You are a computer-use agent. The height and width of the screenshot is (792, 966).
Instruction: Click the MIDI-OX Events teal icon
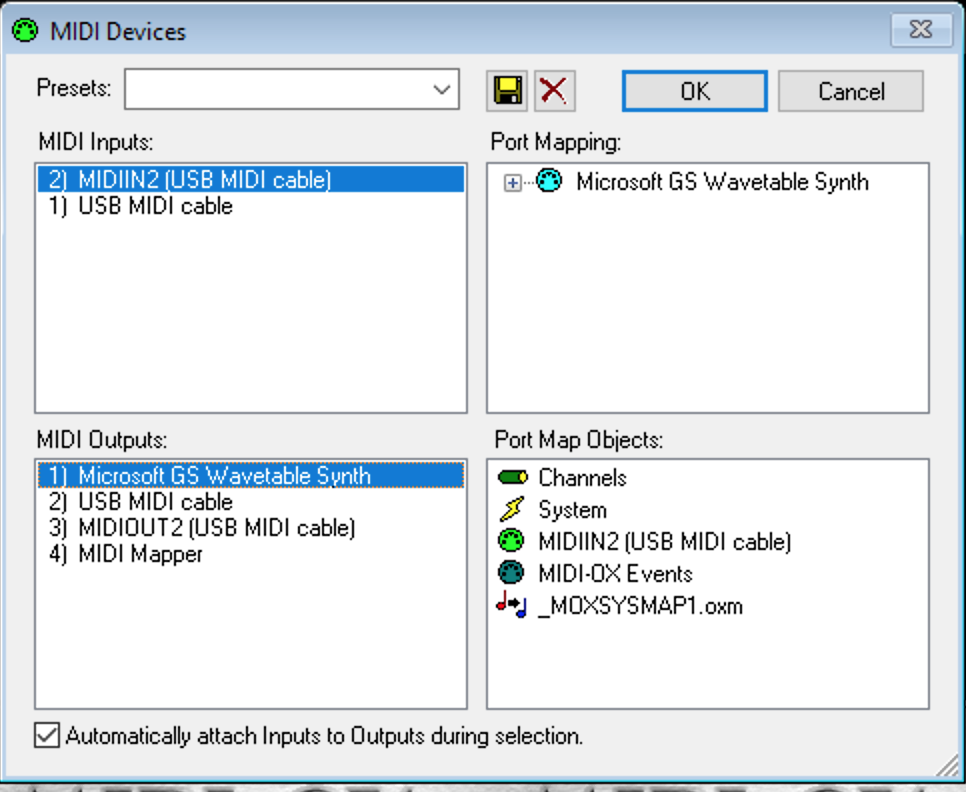pos(512,574)
